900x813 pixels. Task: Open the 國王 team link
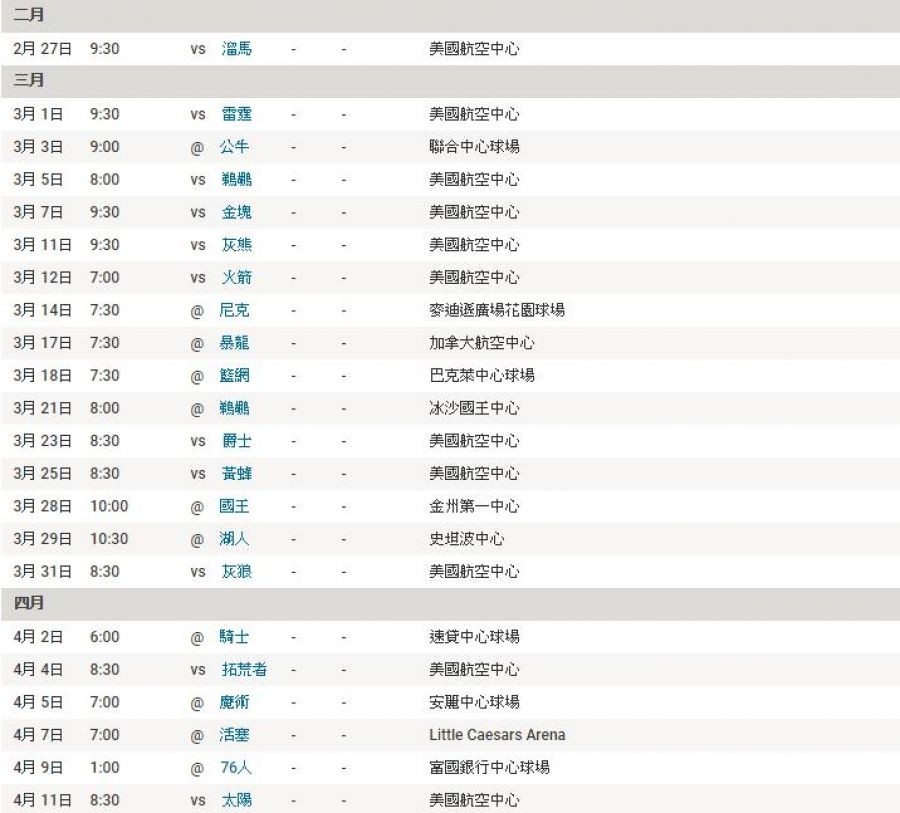234,507
